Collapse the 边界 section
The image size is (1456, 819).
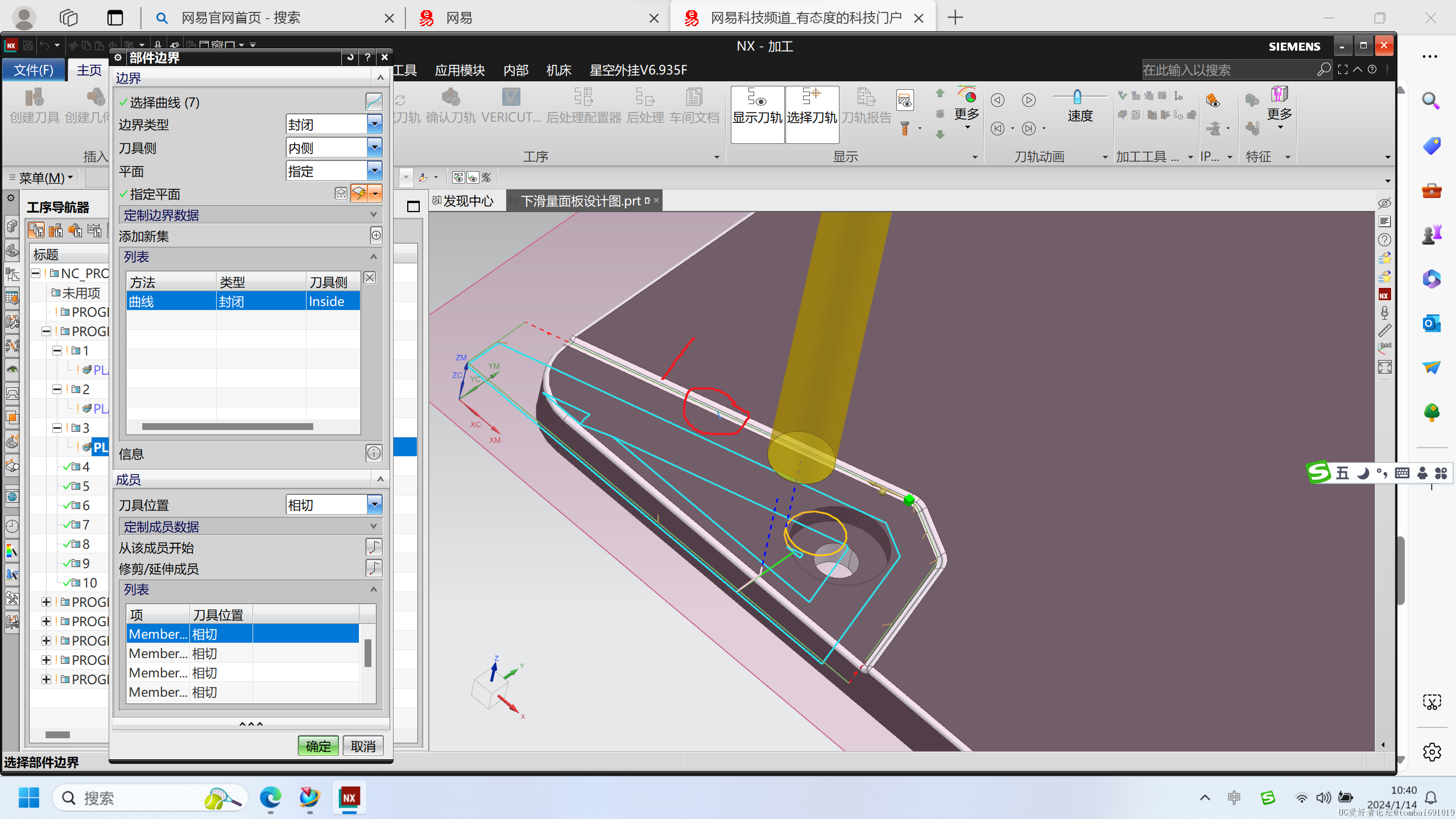[x=380, y=77]
